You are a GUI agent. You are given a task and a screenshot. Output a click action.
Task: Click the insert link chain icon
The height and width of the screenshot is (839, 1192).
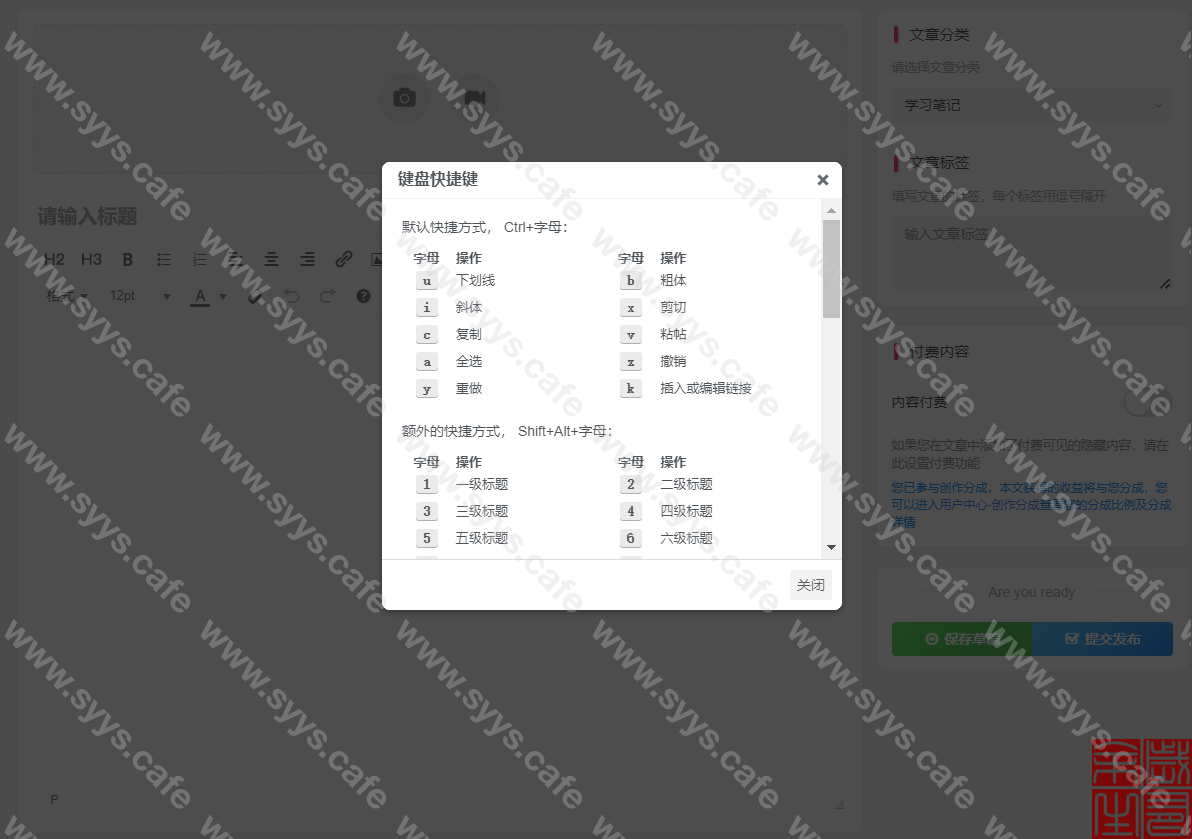tap(344, 259)
